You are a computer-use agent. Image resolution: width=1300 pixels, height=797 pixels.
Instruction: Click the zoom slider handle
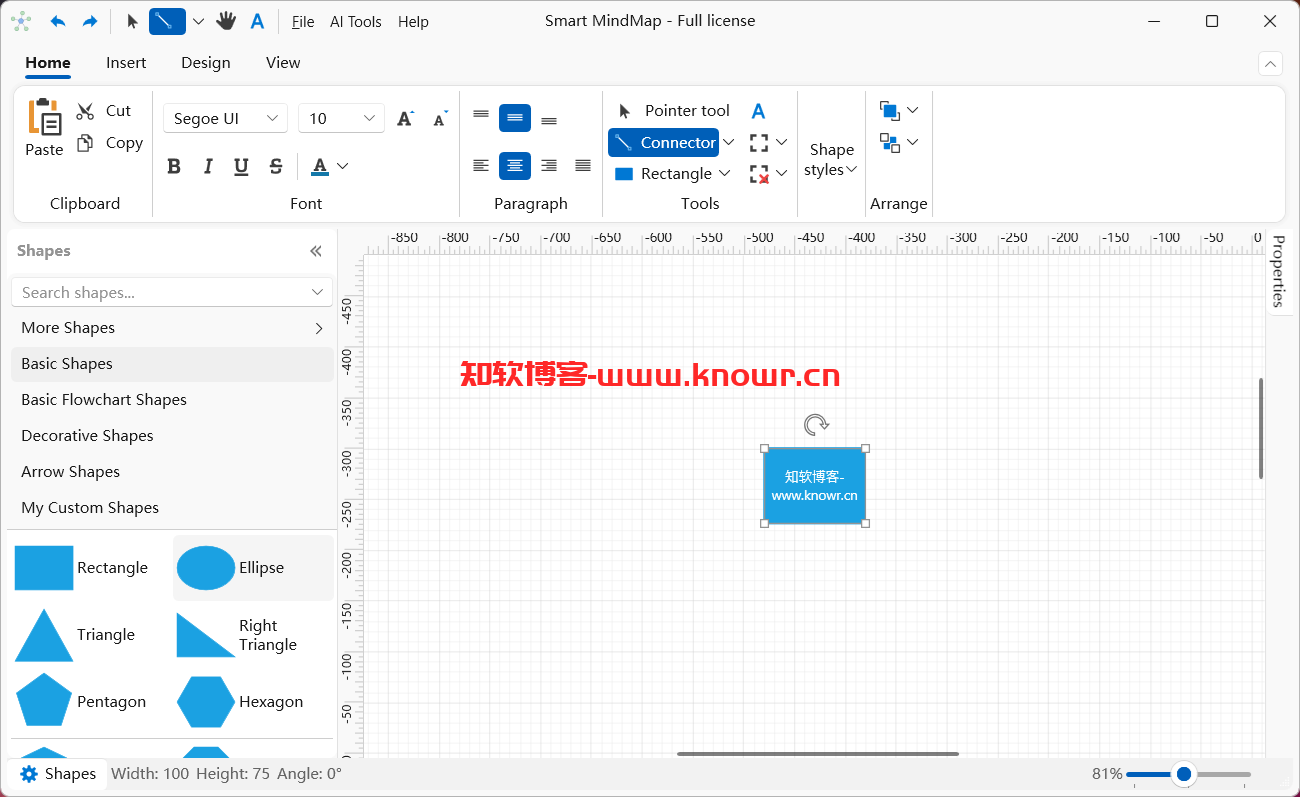tap(1184, 774)
